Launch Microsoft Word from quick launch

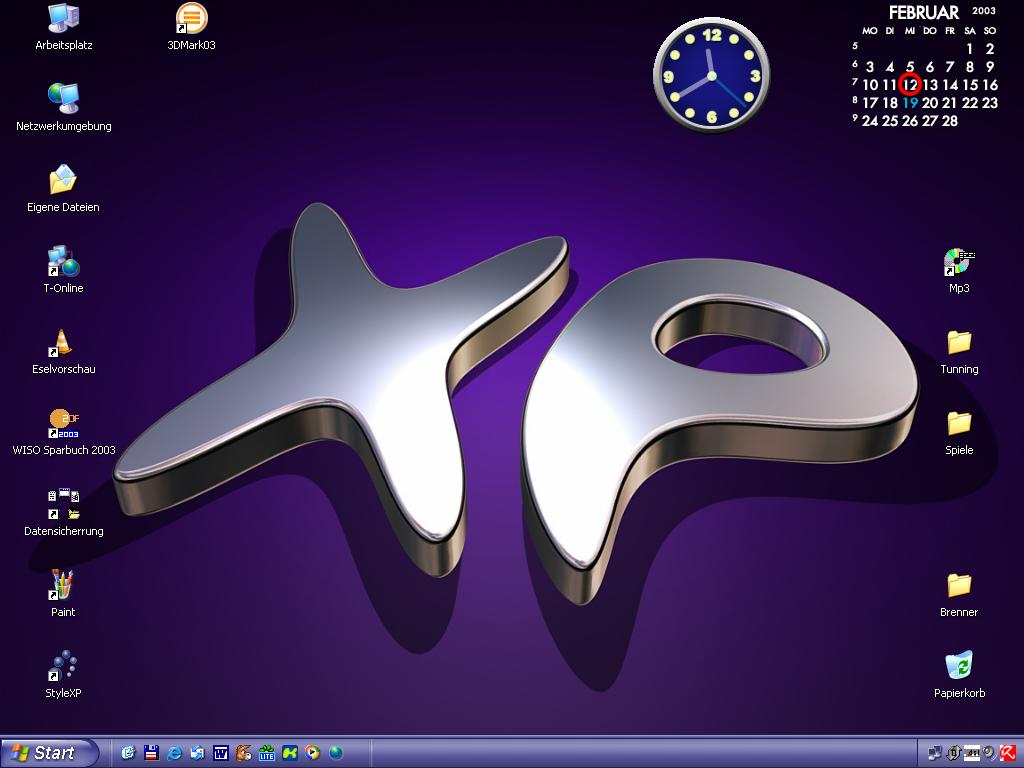click(x=221, y=753)
